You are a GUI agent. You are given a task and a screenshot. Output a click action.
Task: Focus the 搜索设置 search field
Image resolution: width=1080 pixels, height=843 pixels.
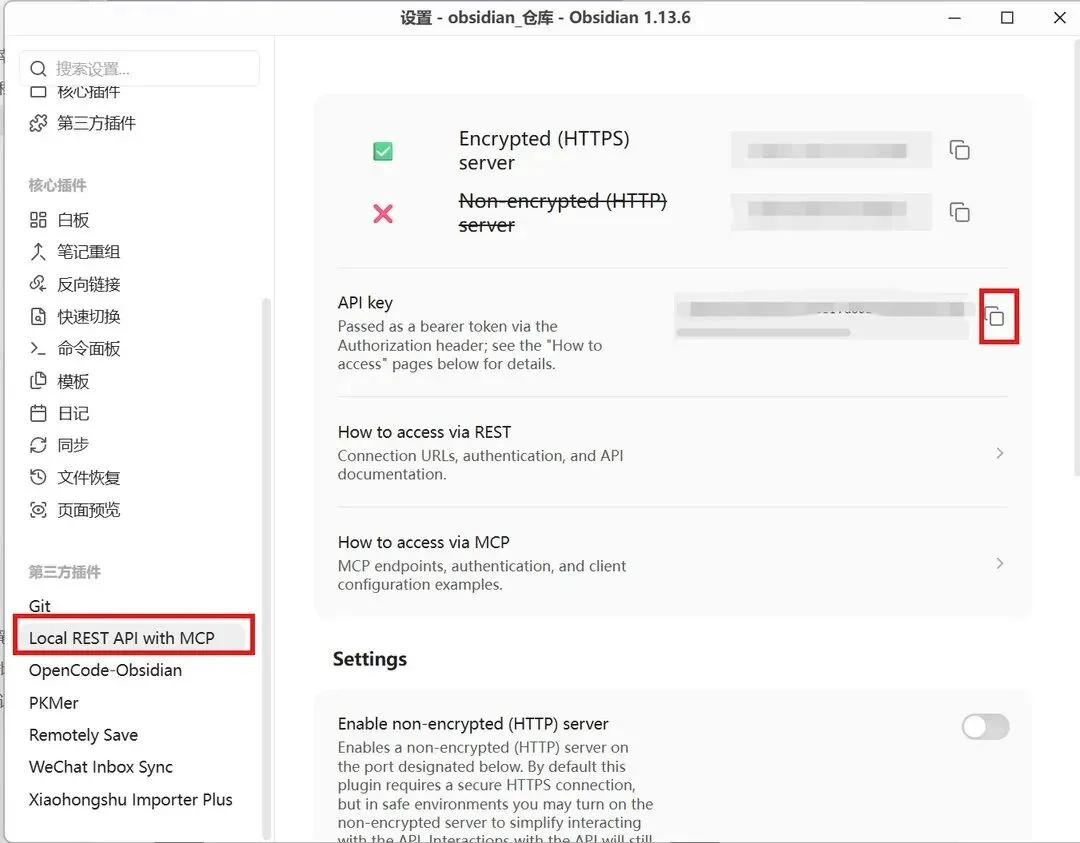(140, 68)
